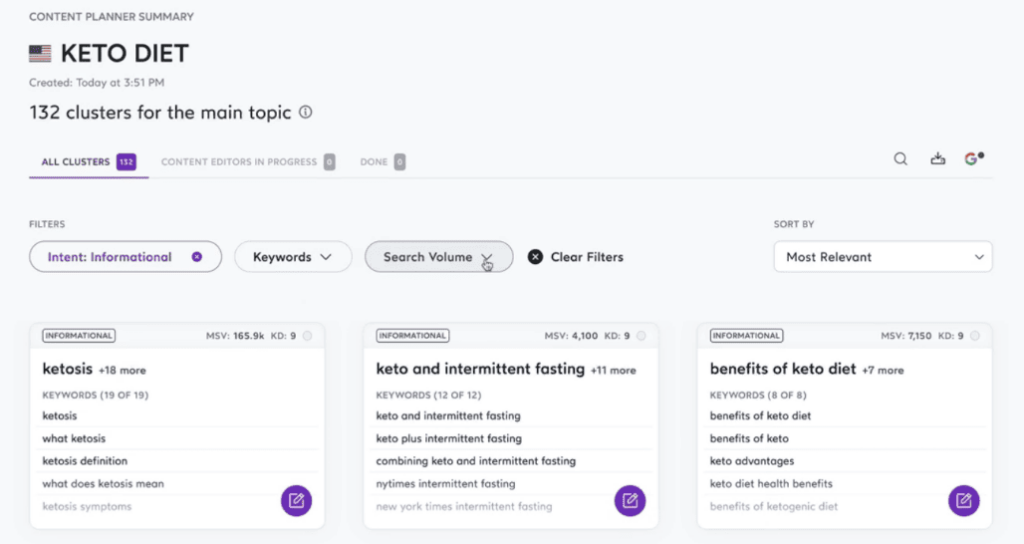Image resolution: width=1024 pixels, height=544 pixels.
Task: Open the search magnifier icon
Action: [x=901, y=159]
